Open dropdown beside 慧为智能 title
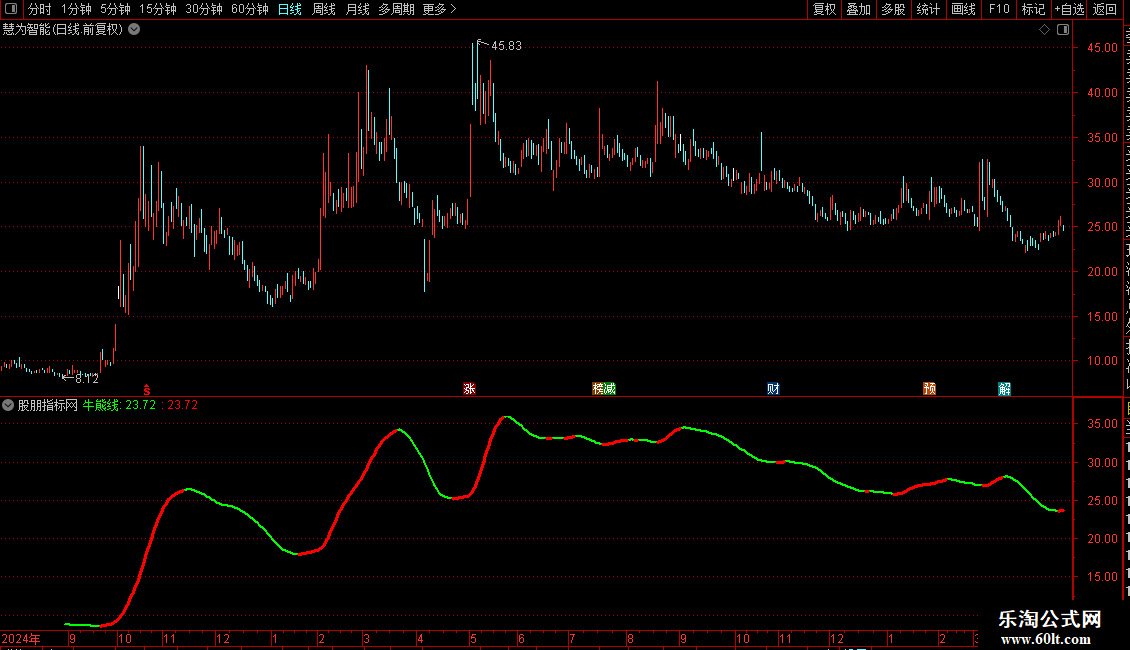Viewport: 1130px width, 650px height. [134, 30]
